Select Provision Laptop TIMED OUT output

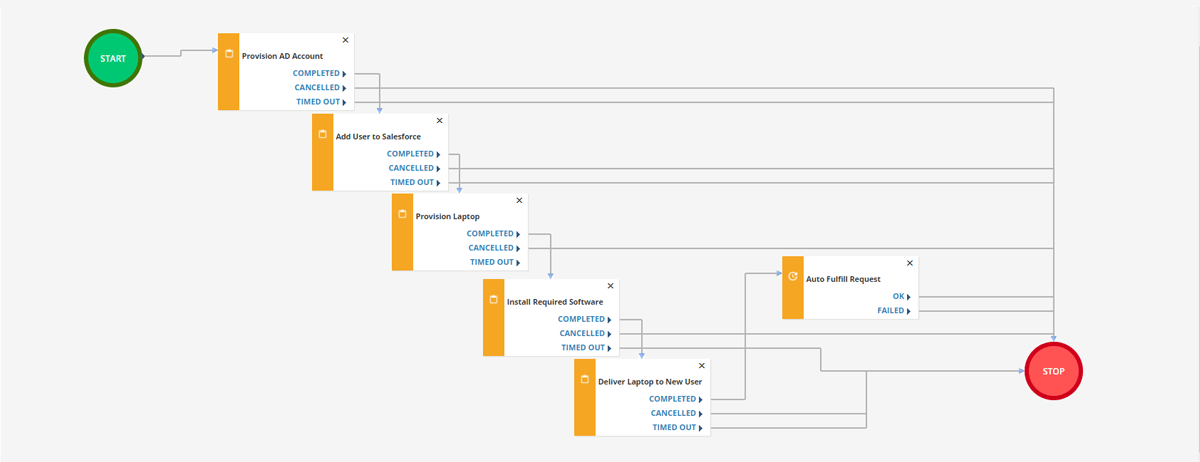pyautogui.click(x=495, y=262)
